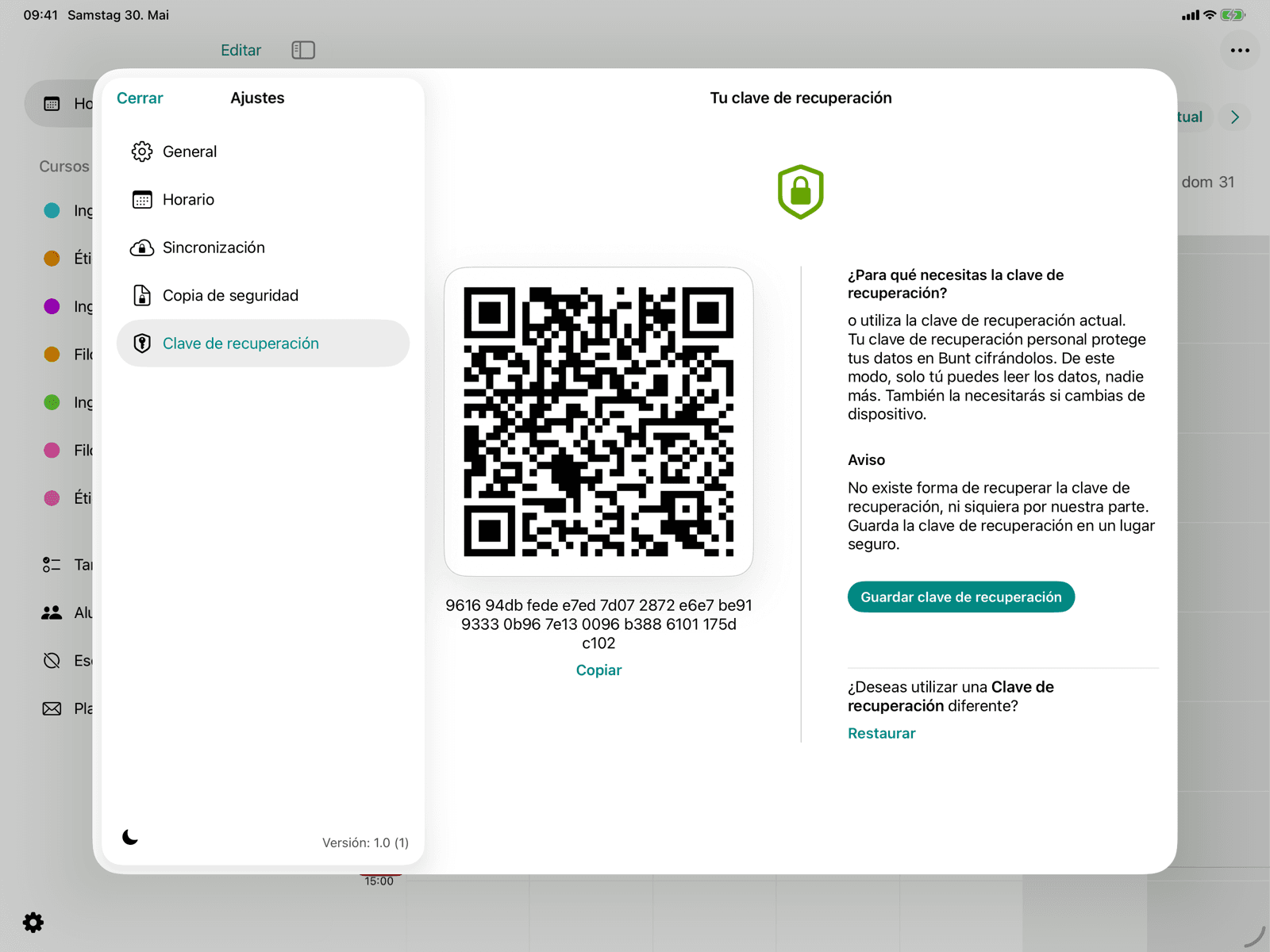Viewport: 1270px width, 952px height.
Task: Copy the recovery key with Copiar
Action: click(598, 670)
